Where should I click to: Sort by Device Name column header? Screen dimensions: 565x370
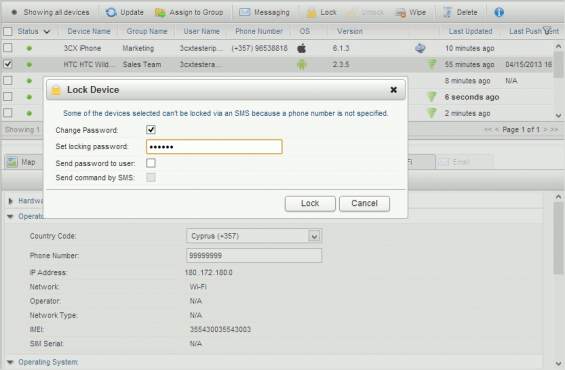click(x=89, y=31)
